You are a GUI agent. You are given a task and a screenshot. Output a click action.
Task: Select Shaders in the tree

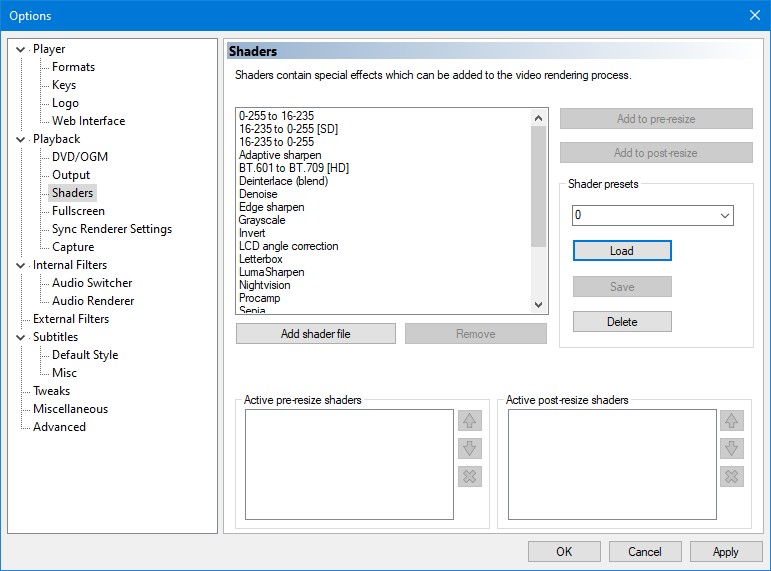click(72, 193)
